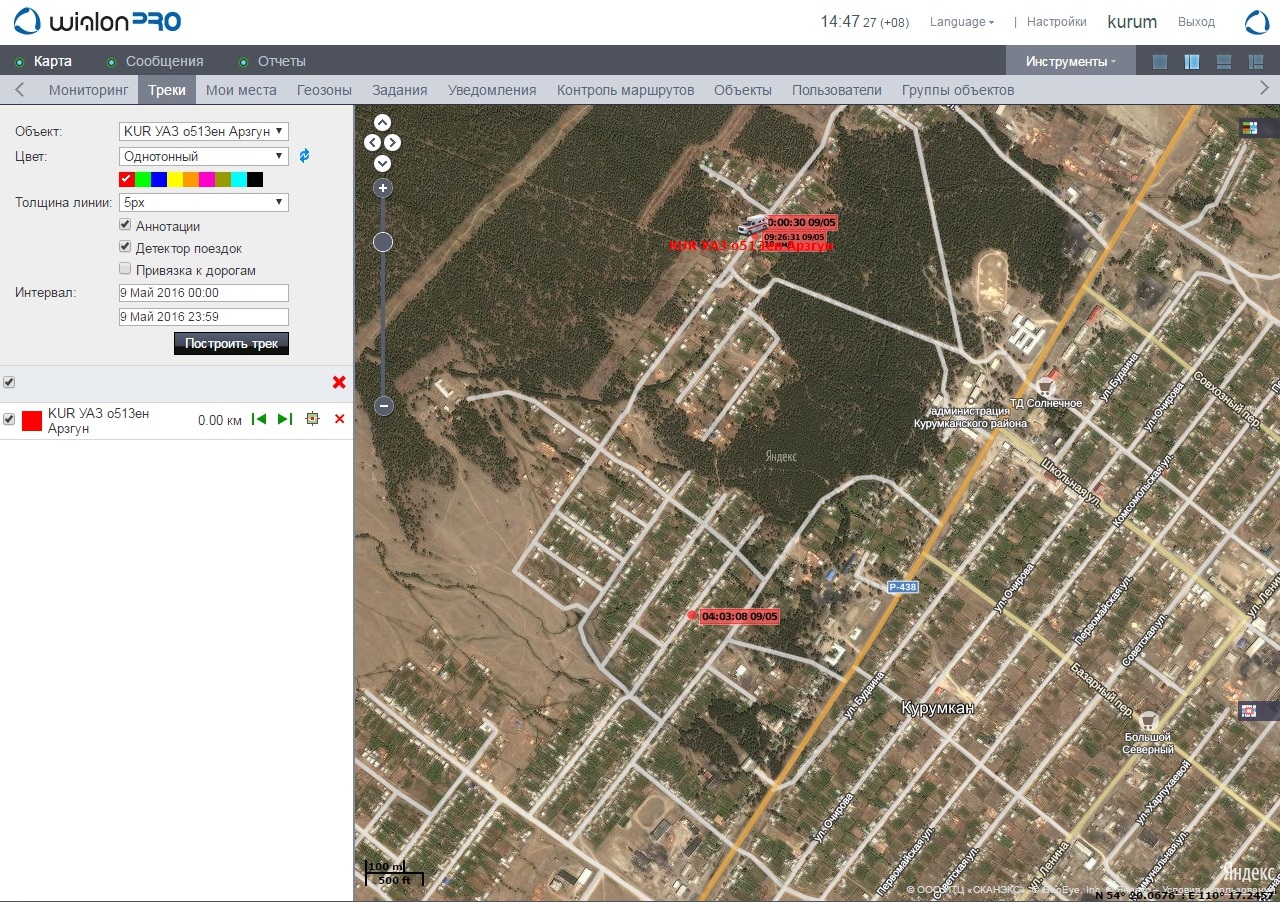Delete the KUR УАЗ о513ен track row
This screenshot has width=1280, height=902.
pos(339,419)
